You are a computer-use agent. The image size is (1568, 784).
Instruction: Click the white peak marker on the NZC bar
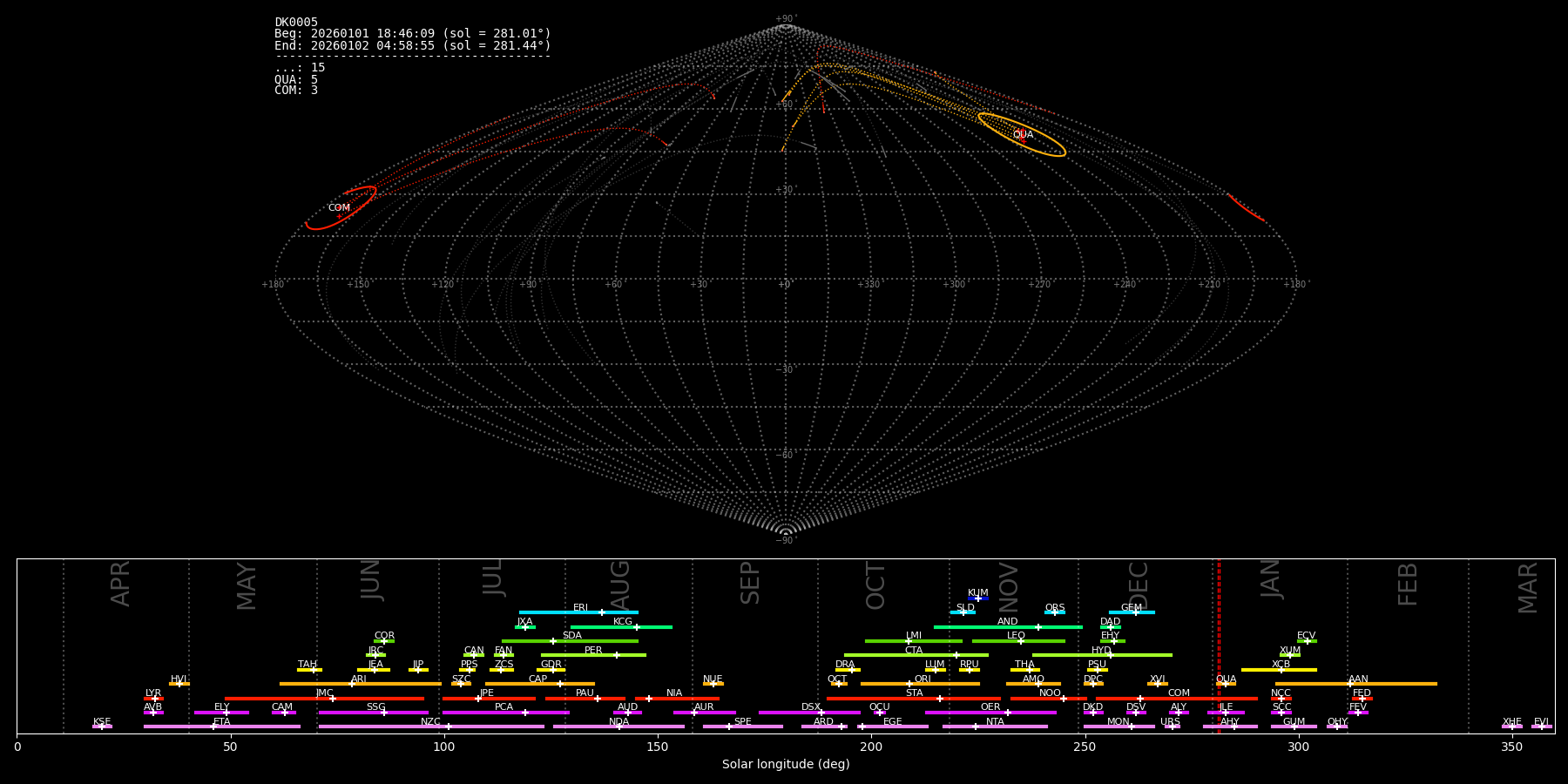[x=449, y=727]
